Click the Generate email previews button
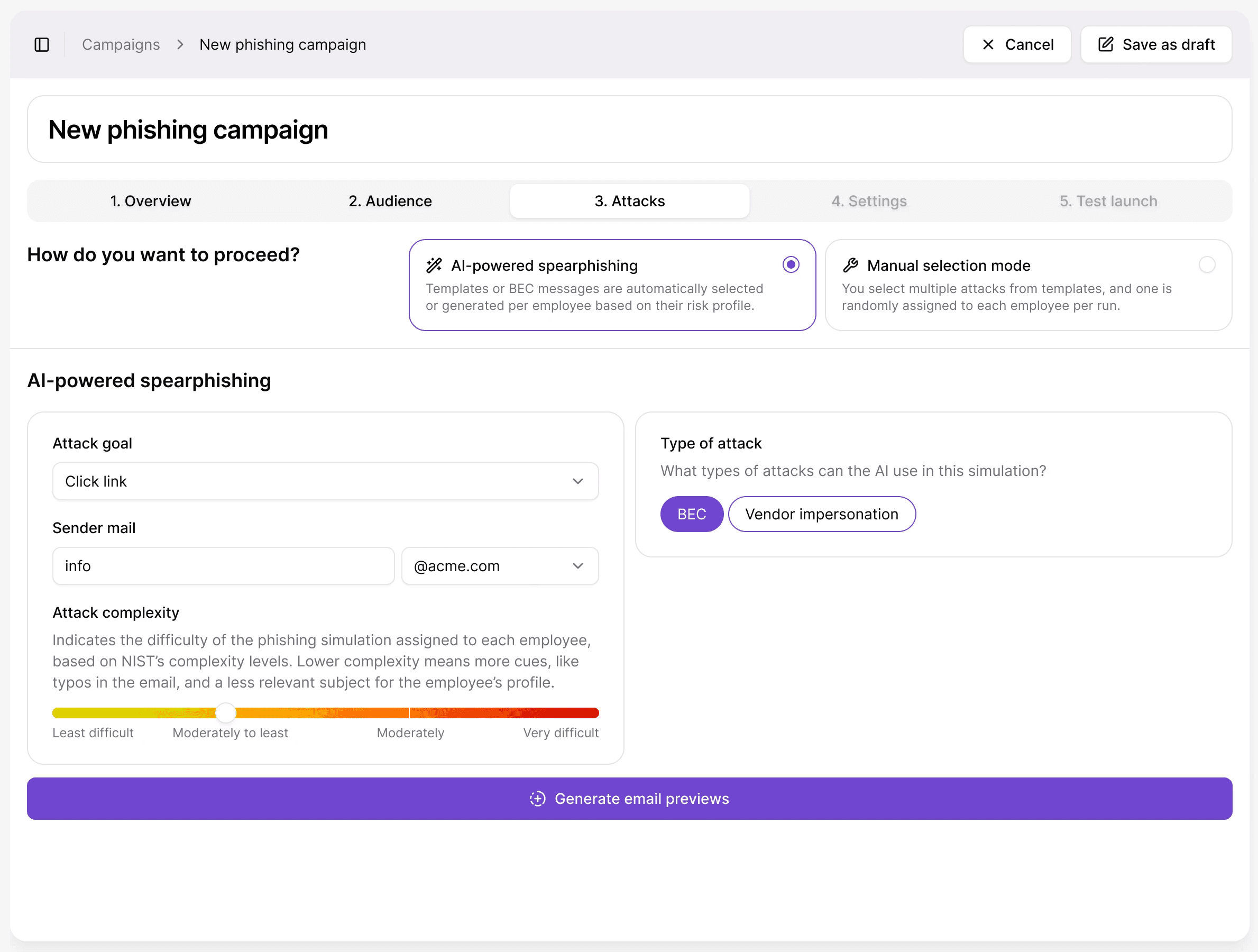 pos(629,799)
